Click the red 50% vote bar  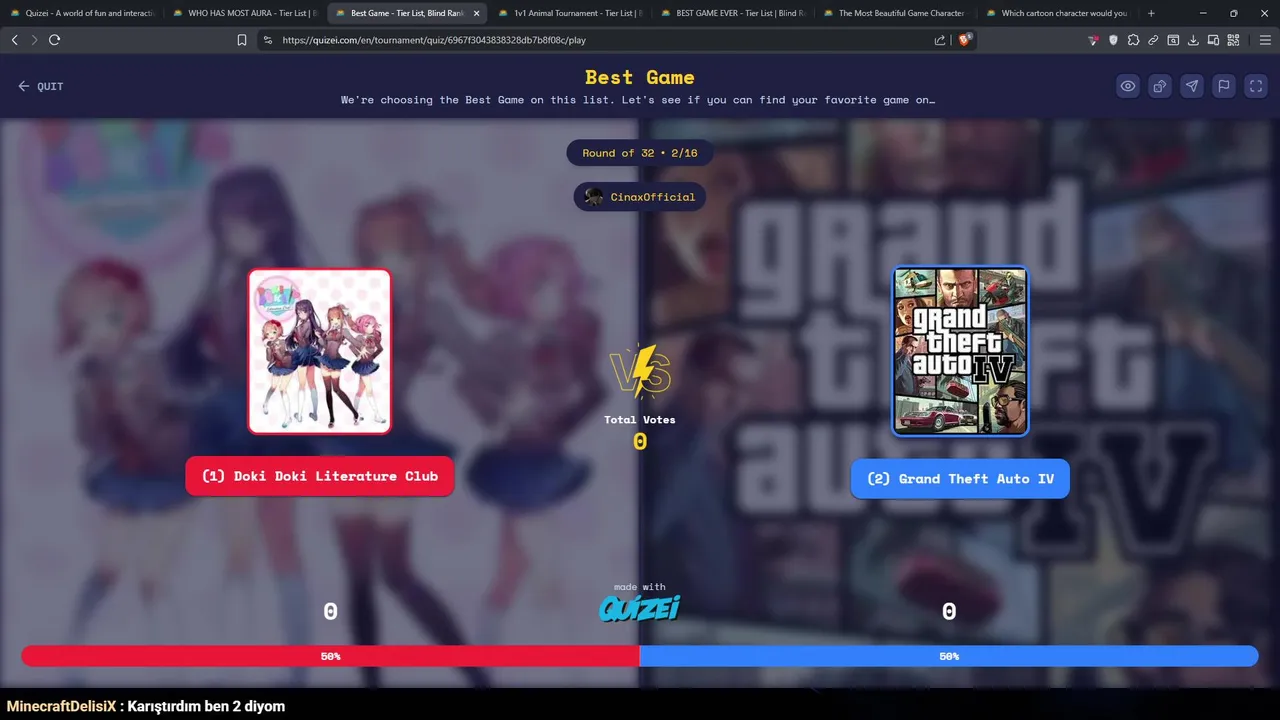click(x=330, y=656)
